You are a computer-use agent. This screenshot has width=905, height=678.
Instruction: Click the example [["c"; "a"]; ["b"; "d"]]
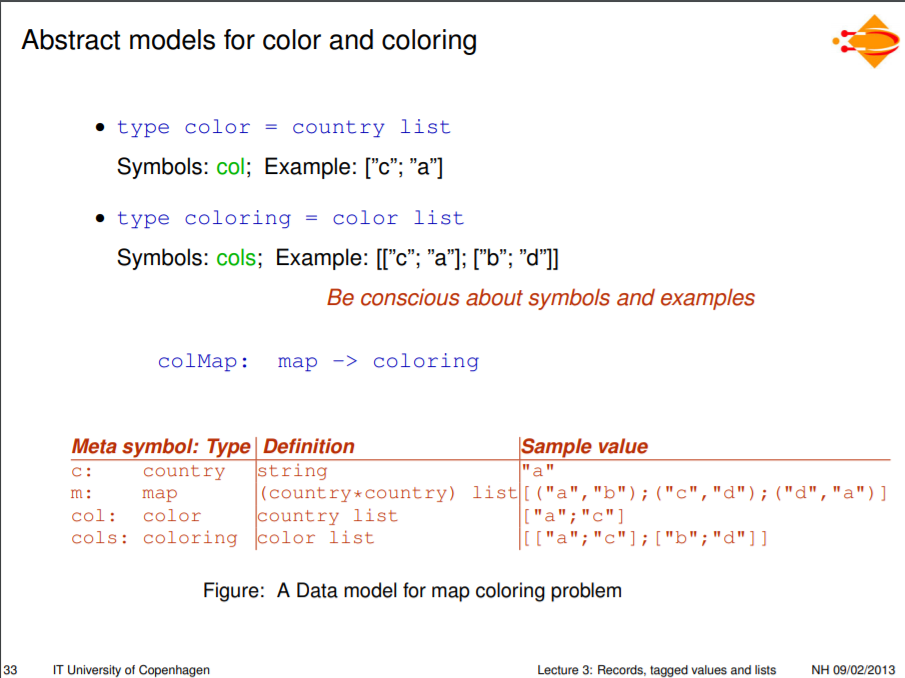[x=467, y=258]
